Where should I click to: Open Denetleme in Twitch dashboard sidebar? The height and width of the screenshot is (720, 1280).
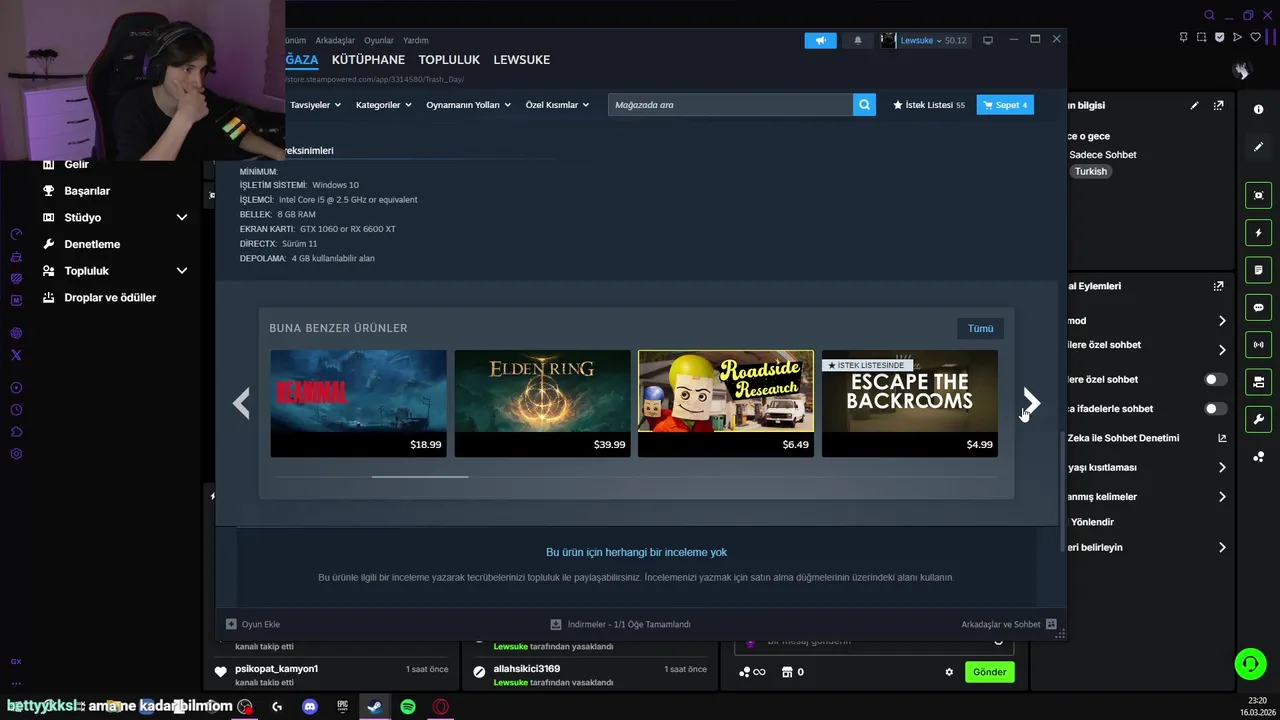92,244
